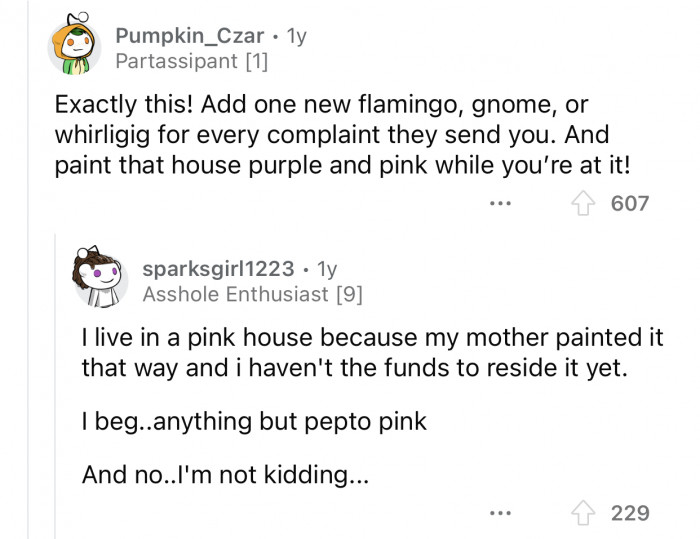
Task: Open Pumpkin_Czar's avatar profile picture
Action: (x=74, y=47)
